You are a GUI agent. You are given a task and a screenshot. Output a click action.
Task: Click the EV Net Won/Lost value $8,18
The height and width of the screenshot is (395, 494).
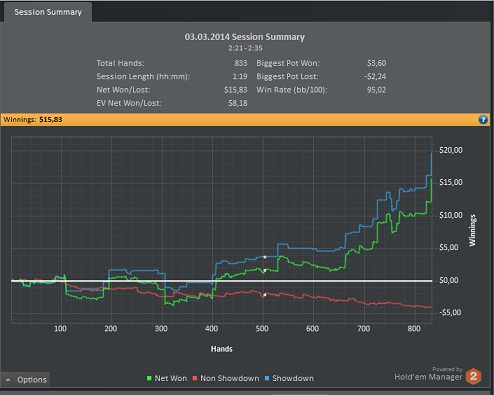[x=238, y=103]
